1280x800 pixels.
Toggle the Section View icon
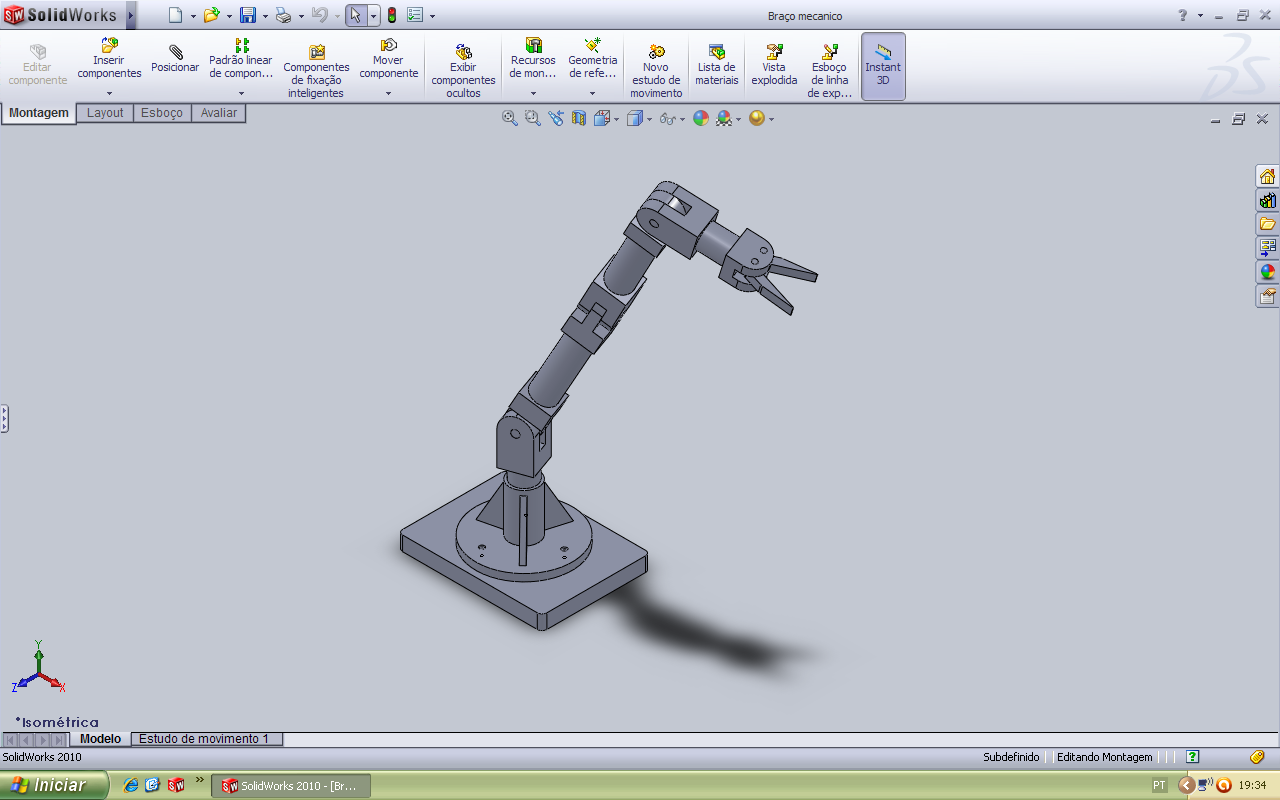coord(579,118)
